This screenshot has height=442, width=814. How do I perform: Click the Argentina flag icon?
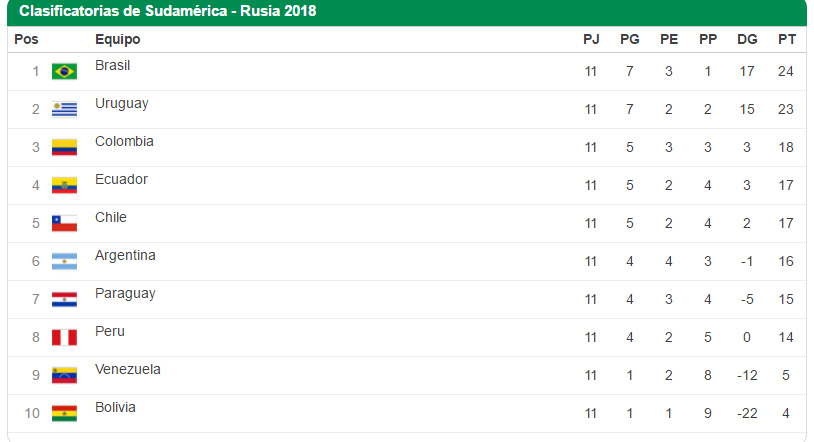click(x=64, y=261)
